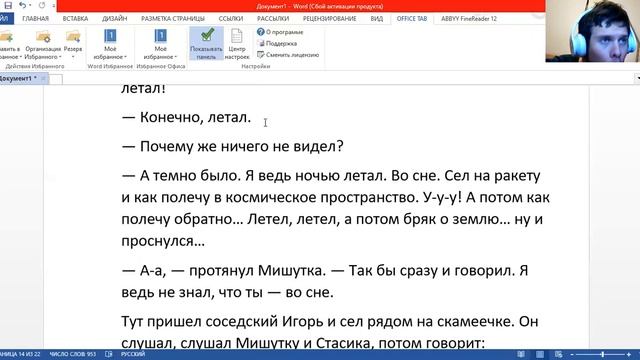Click the webcam video overlay
Screen dimensions: 640x360
tap(593, 31)
